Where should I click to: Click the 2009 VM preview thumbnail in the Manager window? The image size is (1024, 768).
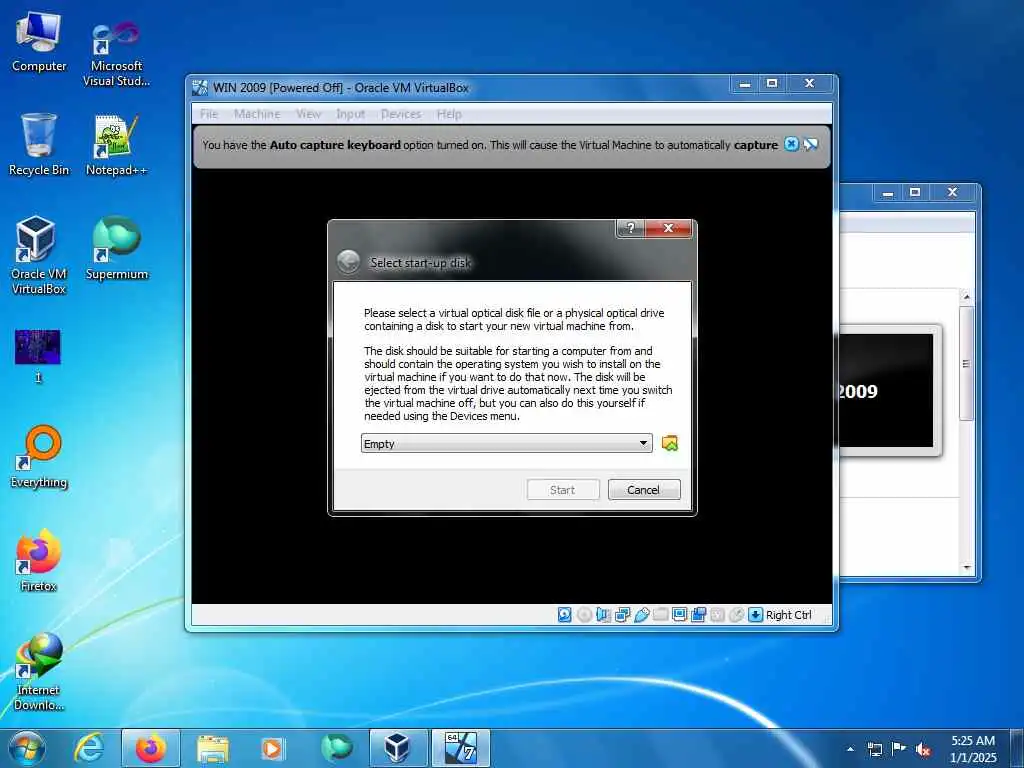coord(886,391)
